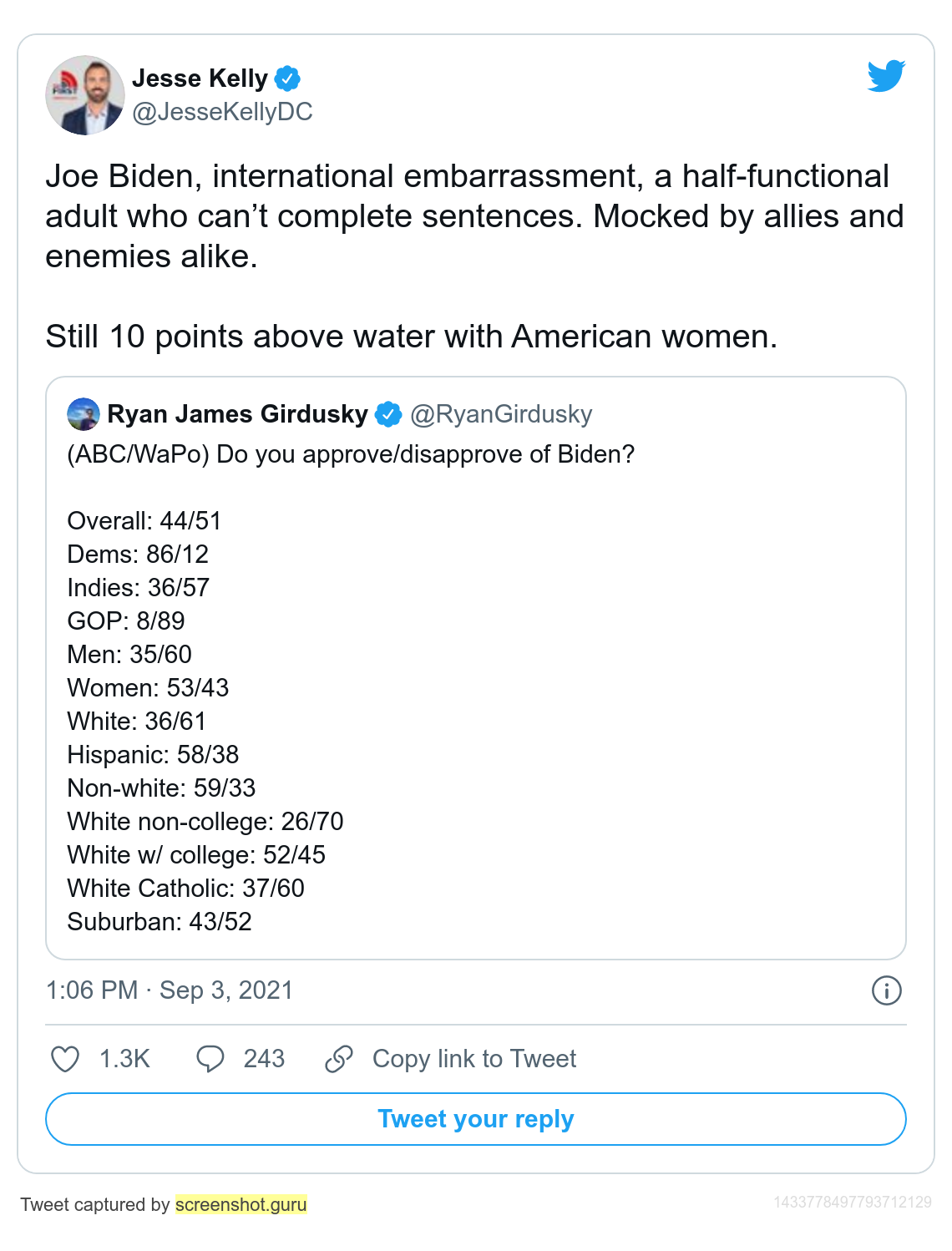The height and width of the screenshot is (1251, 952).
Task: Open Ryan James Girdusky name link
Action: [238, 414]
